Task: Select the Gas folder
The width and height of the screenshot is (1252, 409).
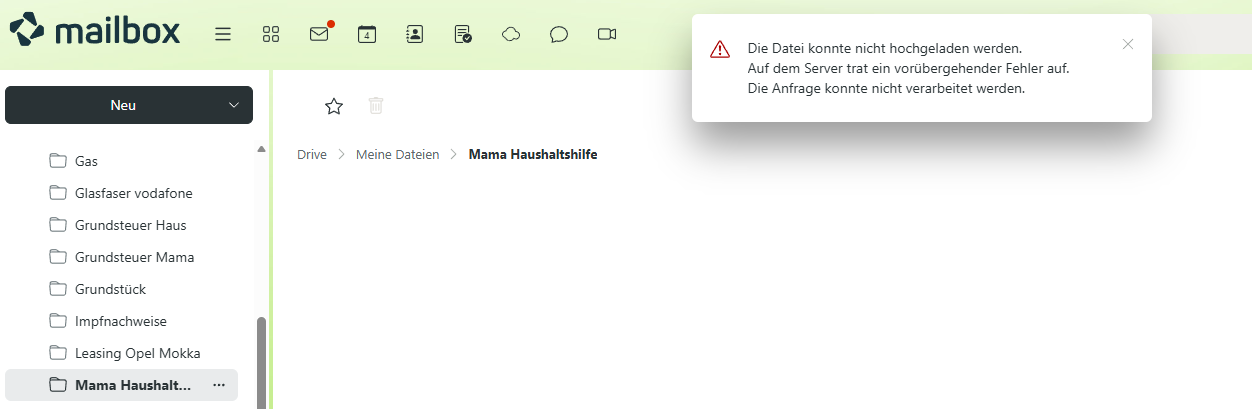Action: pos(86,161)
